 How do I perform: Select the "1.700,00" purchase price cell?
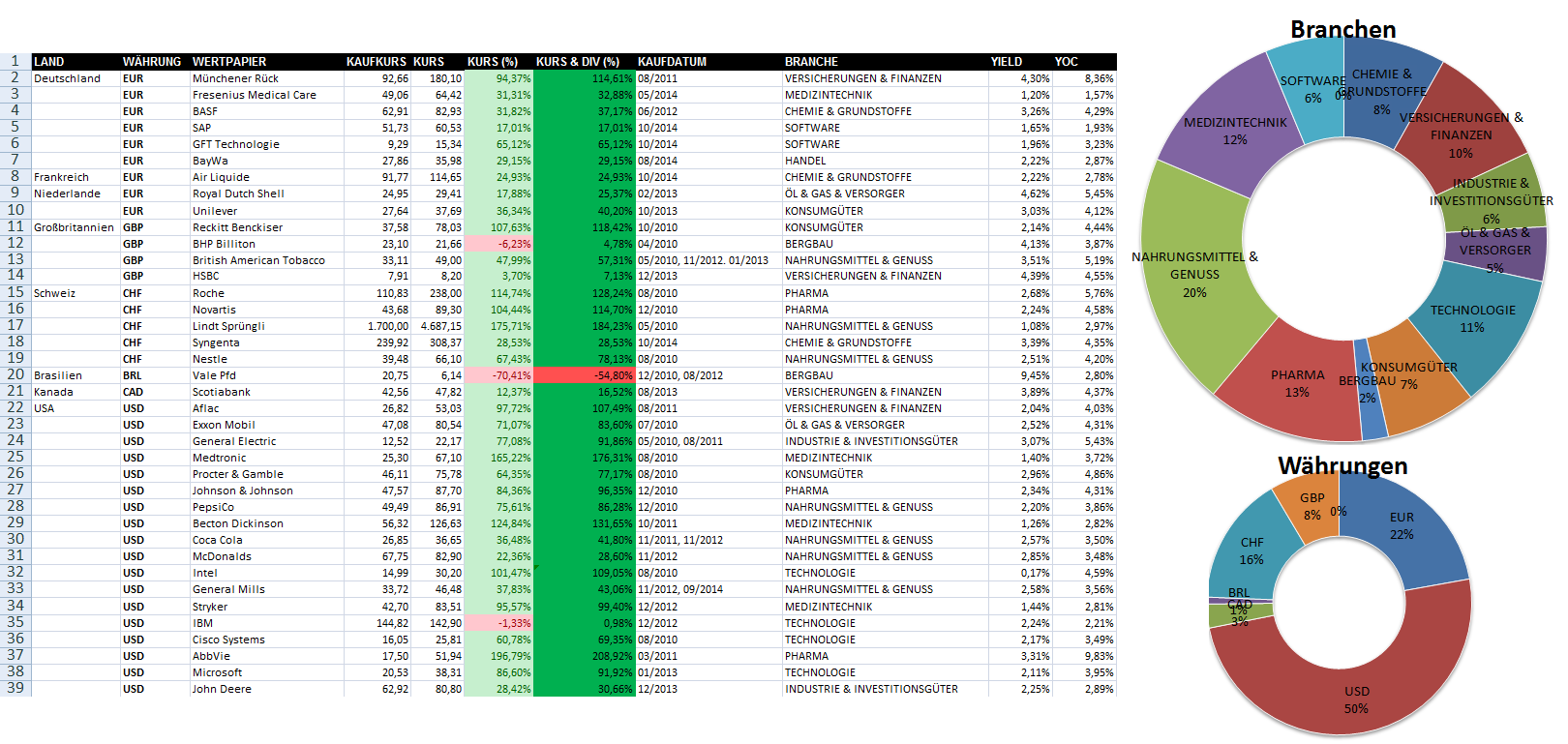(377, 326)
